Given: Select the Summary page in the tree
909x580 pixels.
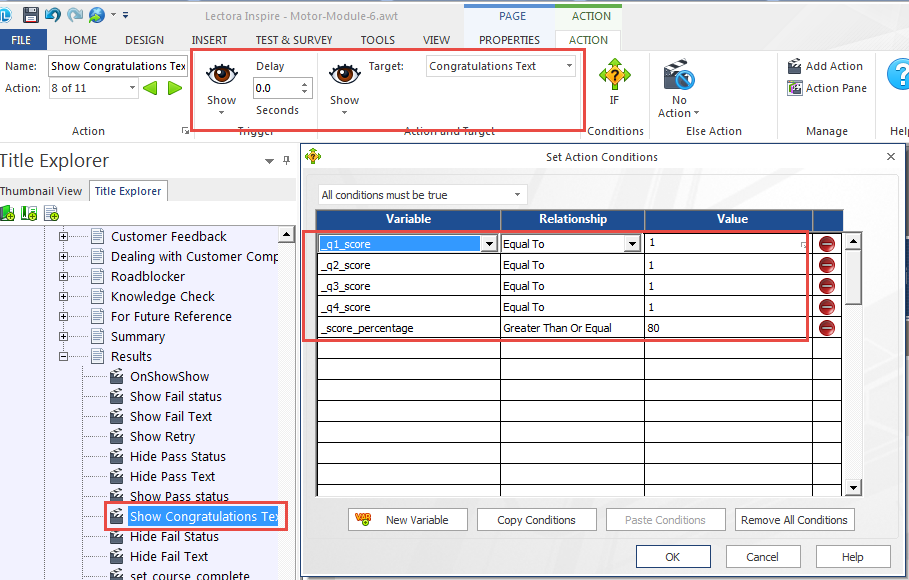Looking at the screenshot, I should click(137, 336).
